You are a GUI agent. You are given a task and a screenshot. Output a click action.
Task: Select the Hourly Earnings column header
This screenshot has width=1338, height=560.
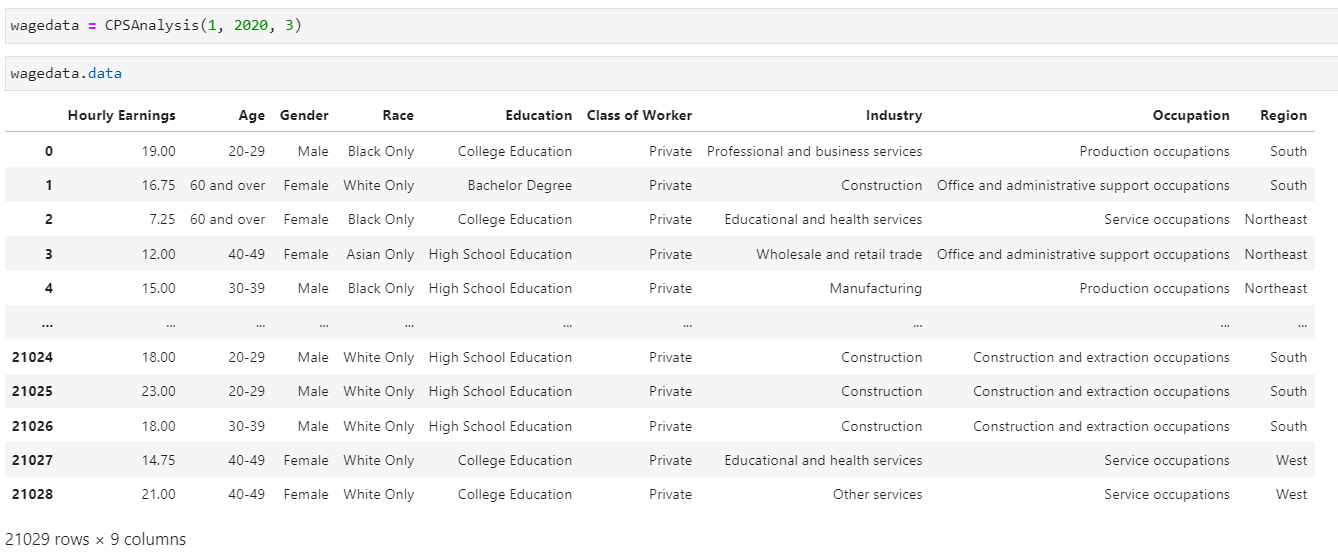point(122,115)
